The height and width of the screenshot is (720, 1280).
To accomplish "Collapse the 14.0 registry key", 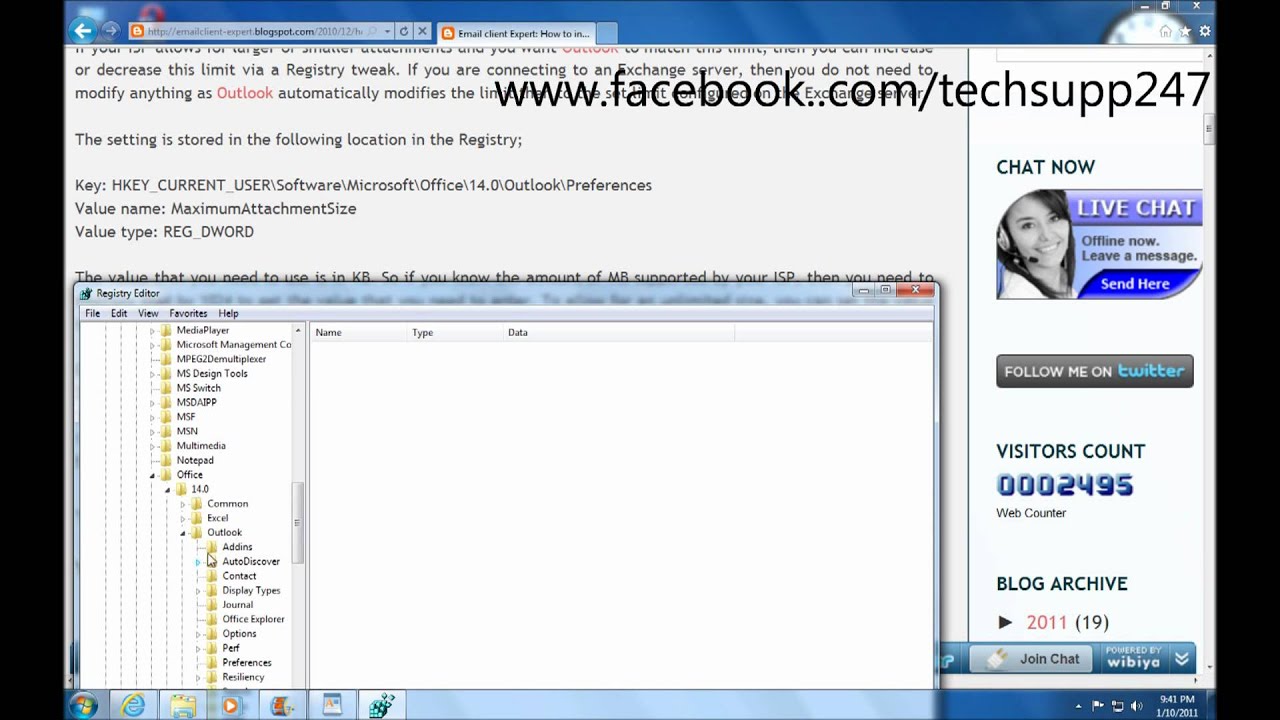I will pos(168,490).
